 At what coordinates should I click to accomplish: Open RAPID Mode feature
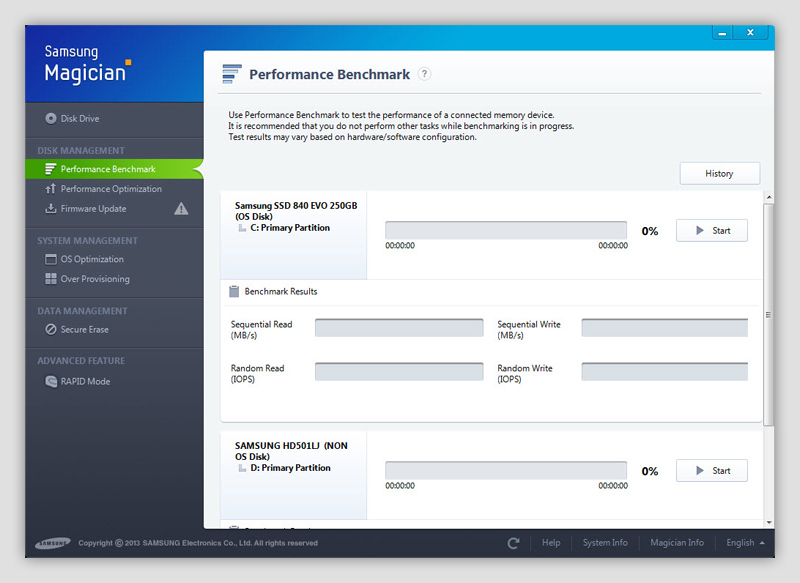pyautogui.click(x=114, y=381)
